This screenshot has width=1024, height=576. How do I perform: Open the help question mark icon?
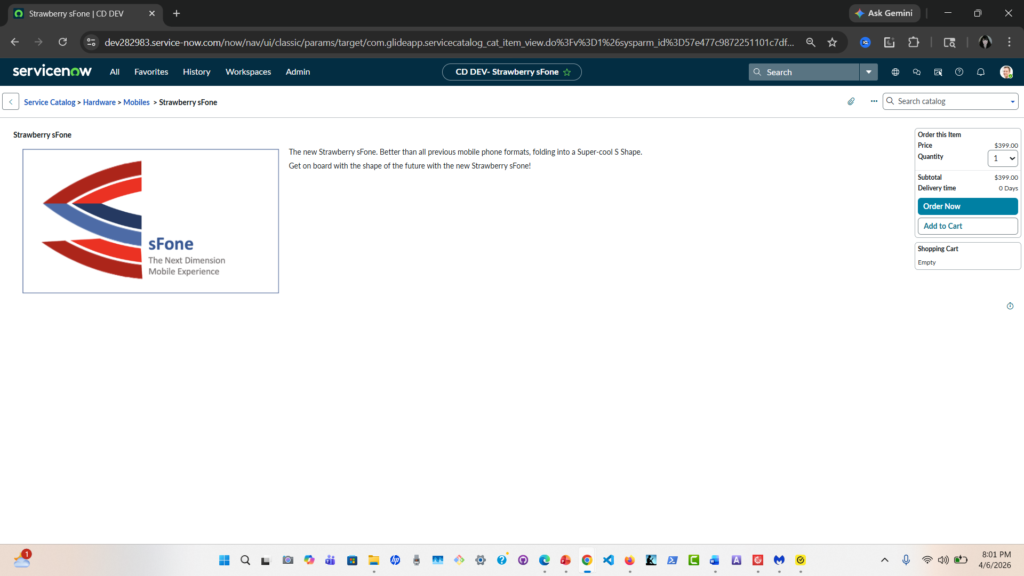[959, 72]
